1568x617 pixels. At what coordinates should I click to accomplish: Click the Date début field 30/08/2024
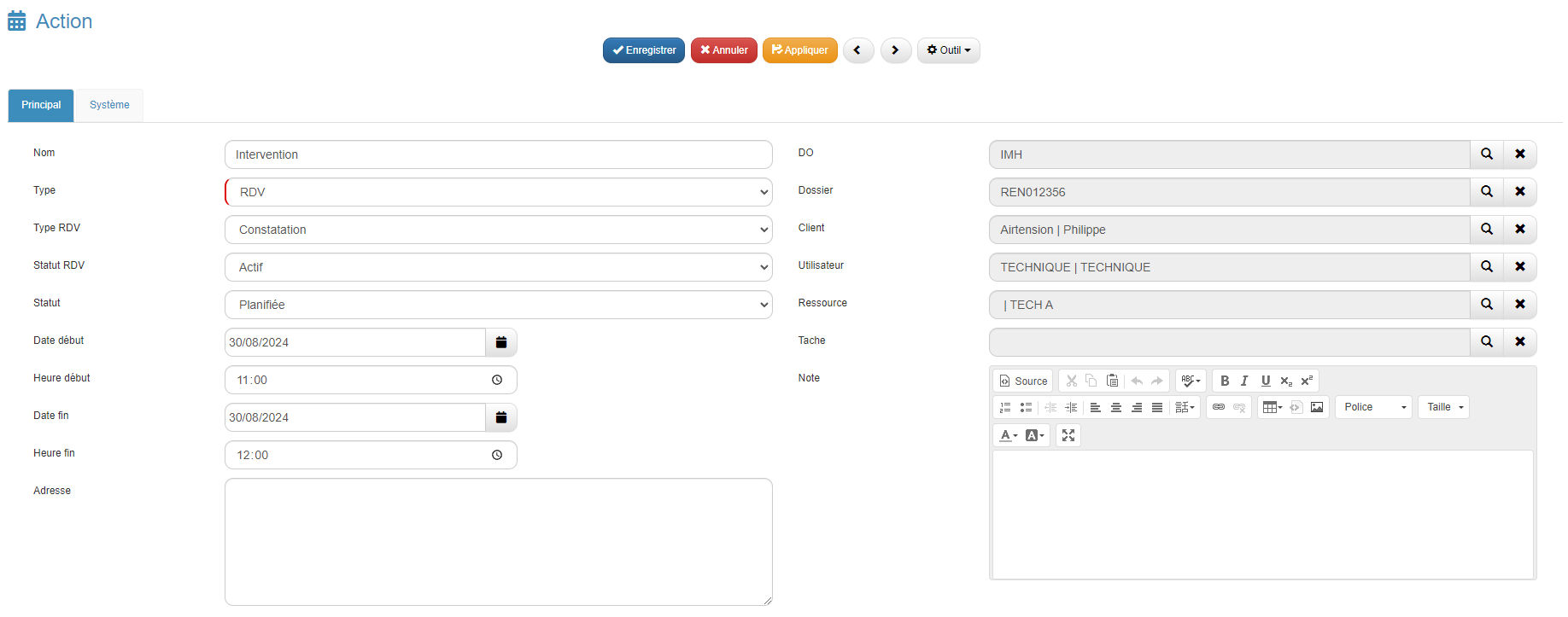[x=355, y=342]
